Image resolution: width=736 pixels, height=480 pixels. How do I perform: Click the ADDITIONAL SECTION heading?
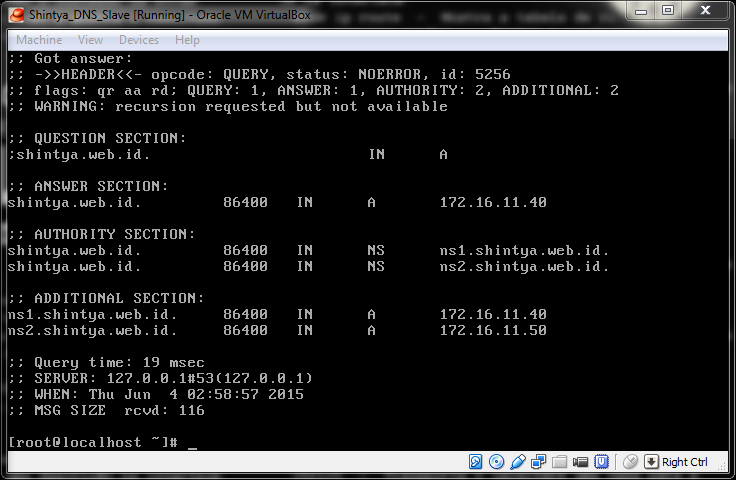[x=106, y=298]
